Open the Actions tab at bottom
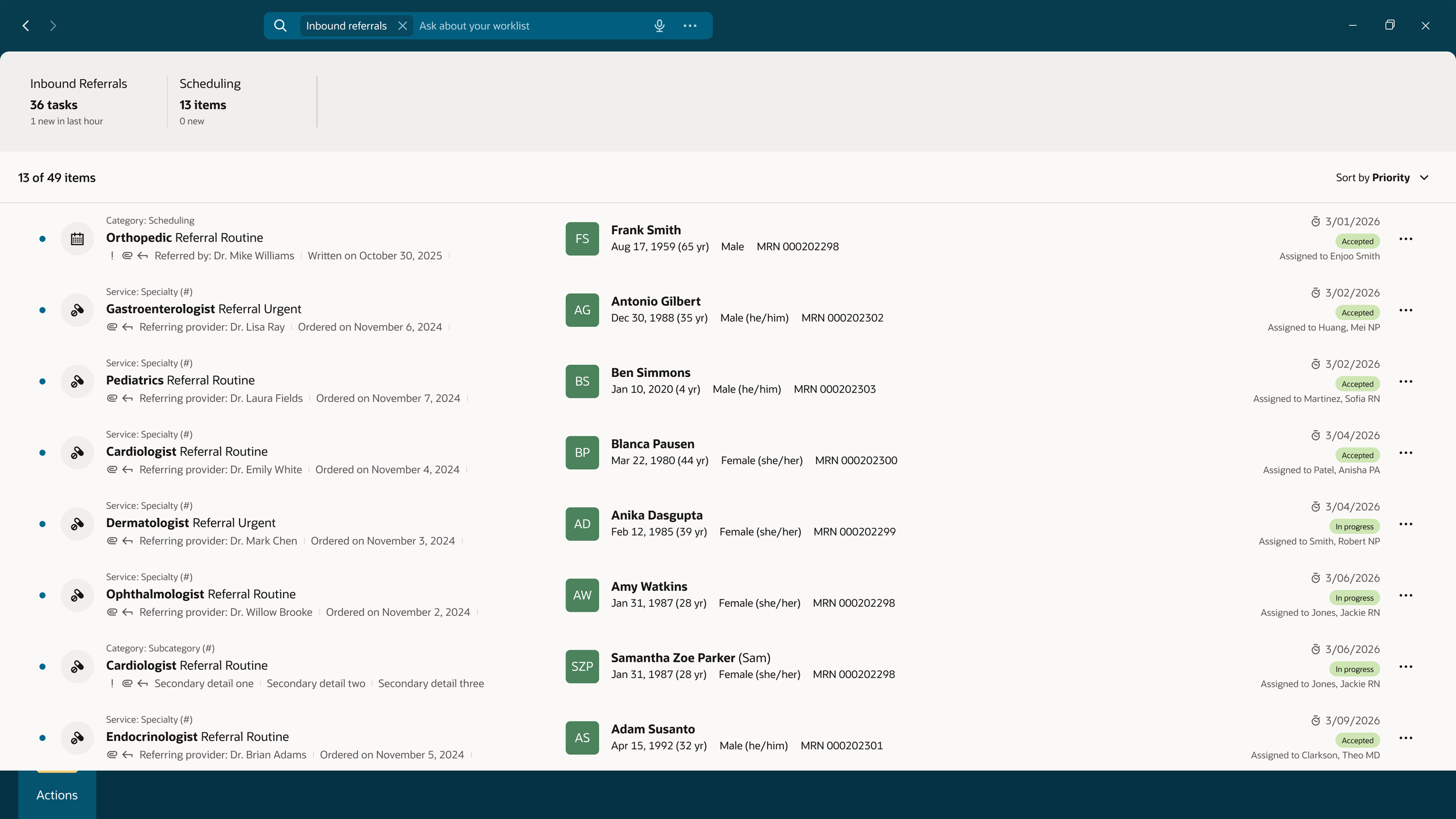Screen dimensions: 1456x819 57,795
